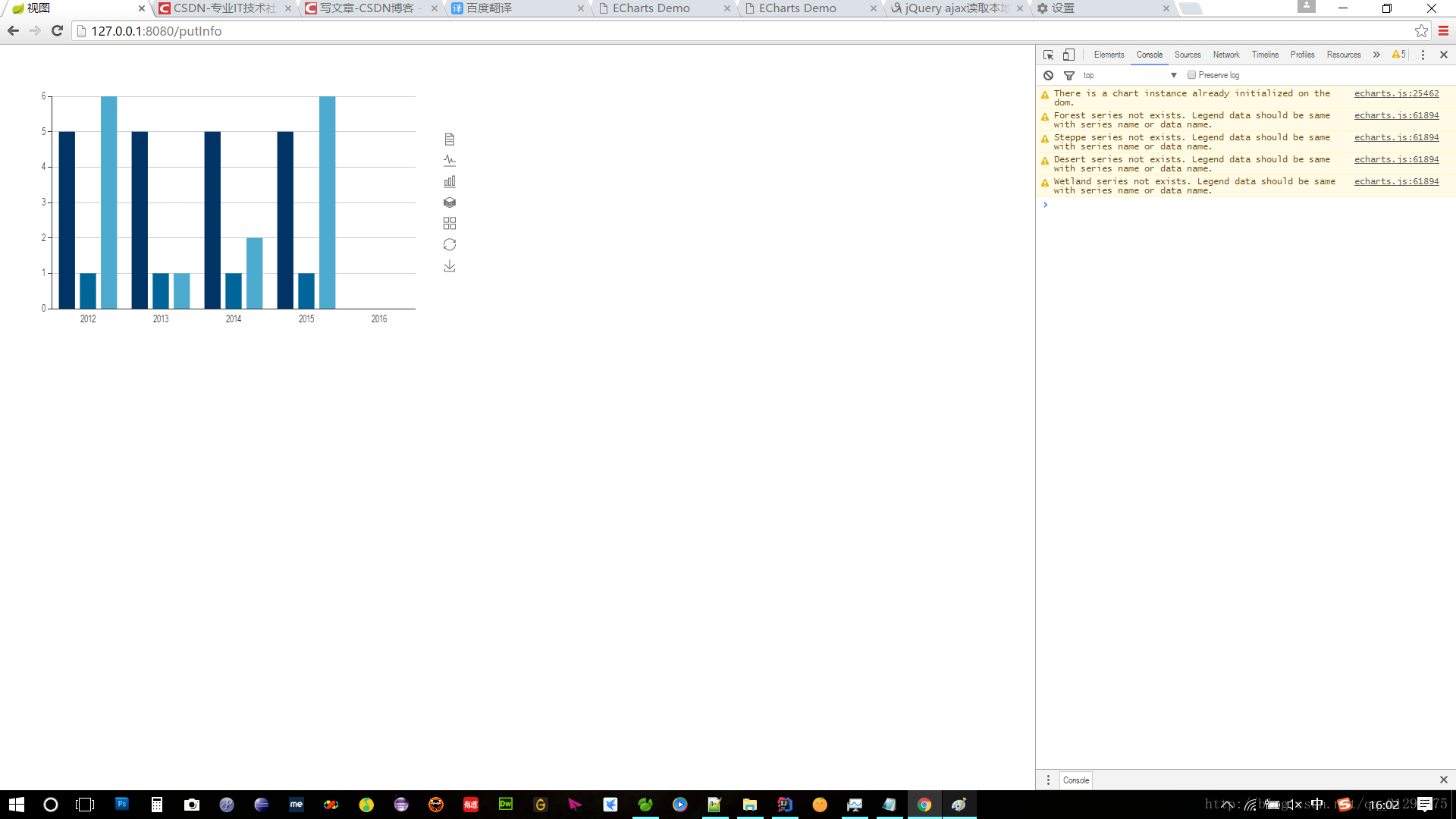Image resolution: width=1456 pixels, height=819 pixels.
Task: Open echarts.js:25462 source link
Action: [x=1397, y=93]
